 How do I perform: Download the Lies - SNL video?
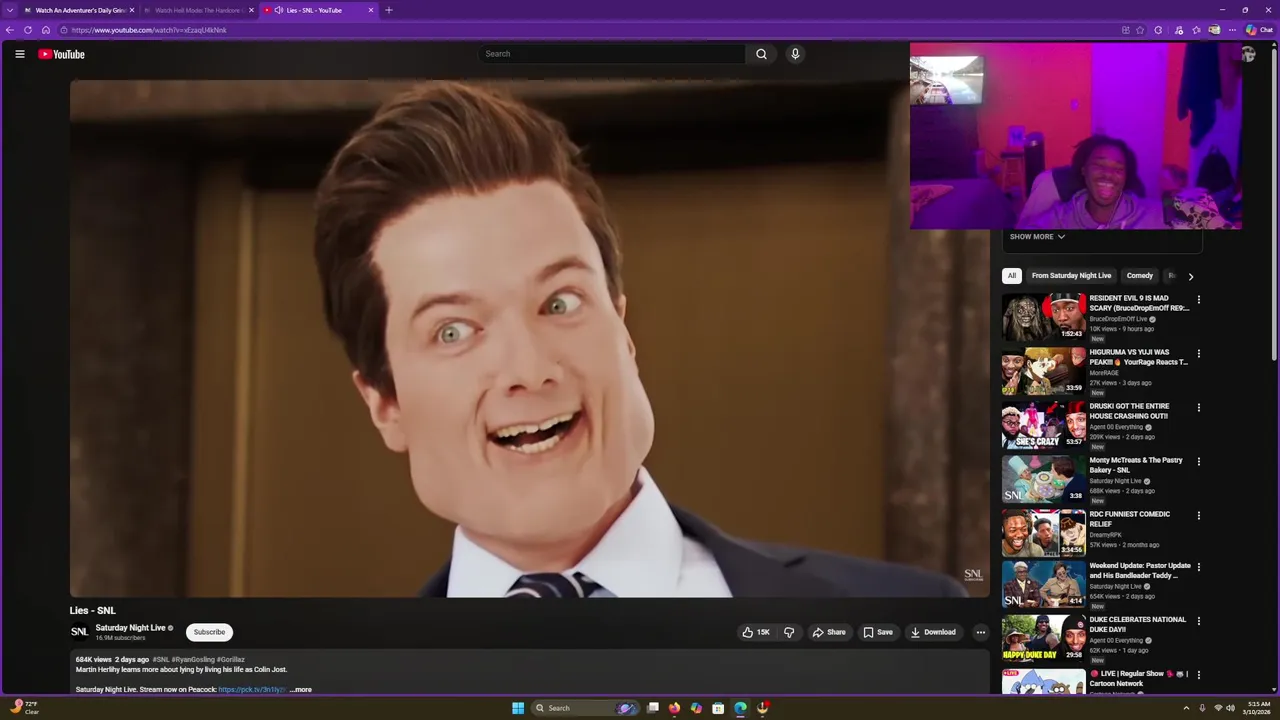[x=933, y=632]
